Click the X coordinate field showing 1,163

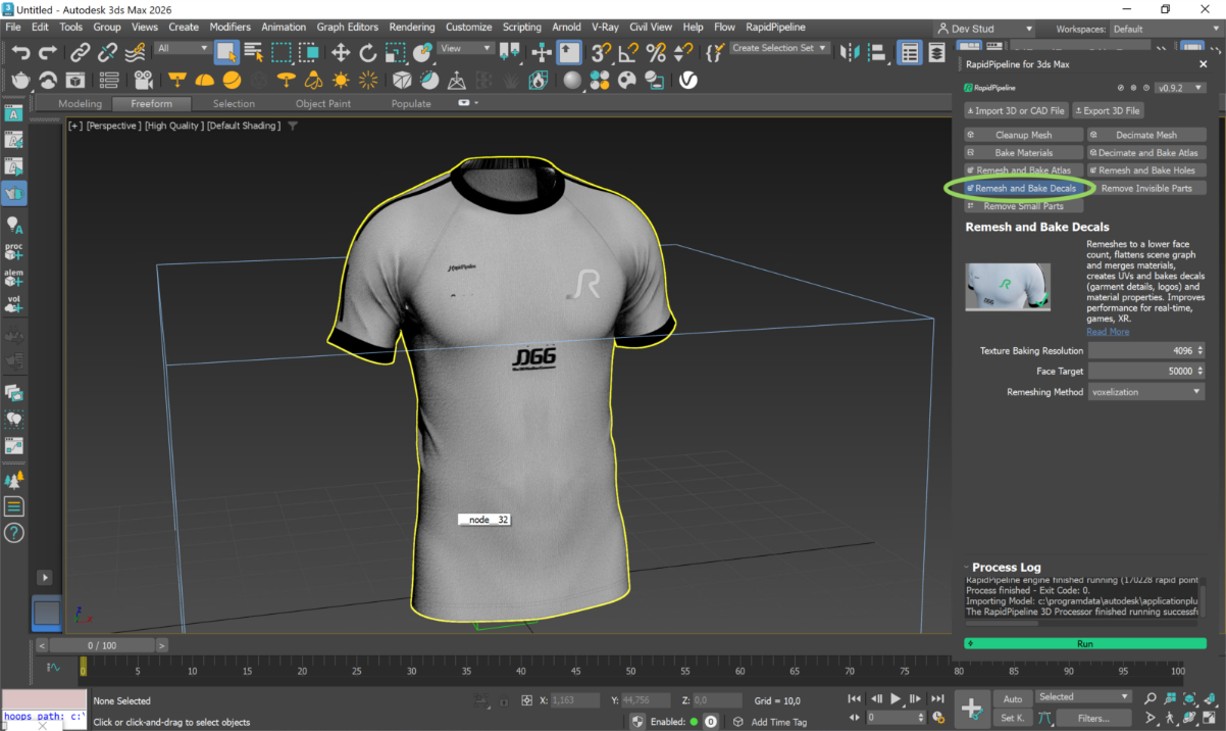574,701
